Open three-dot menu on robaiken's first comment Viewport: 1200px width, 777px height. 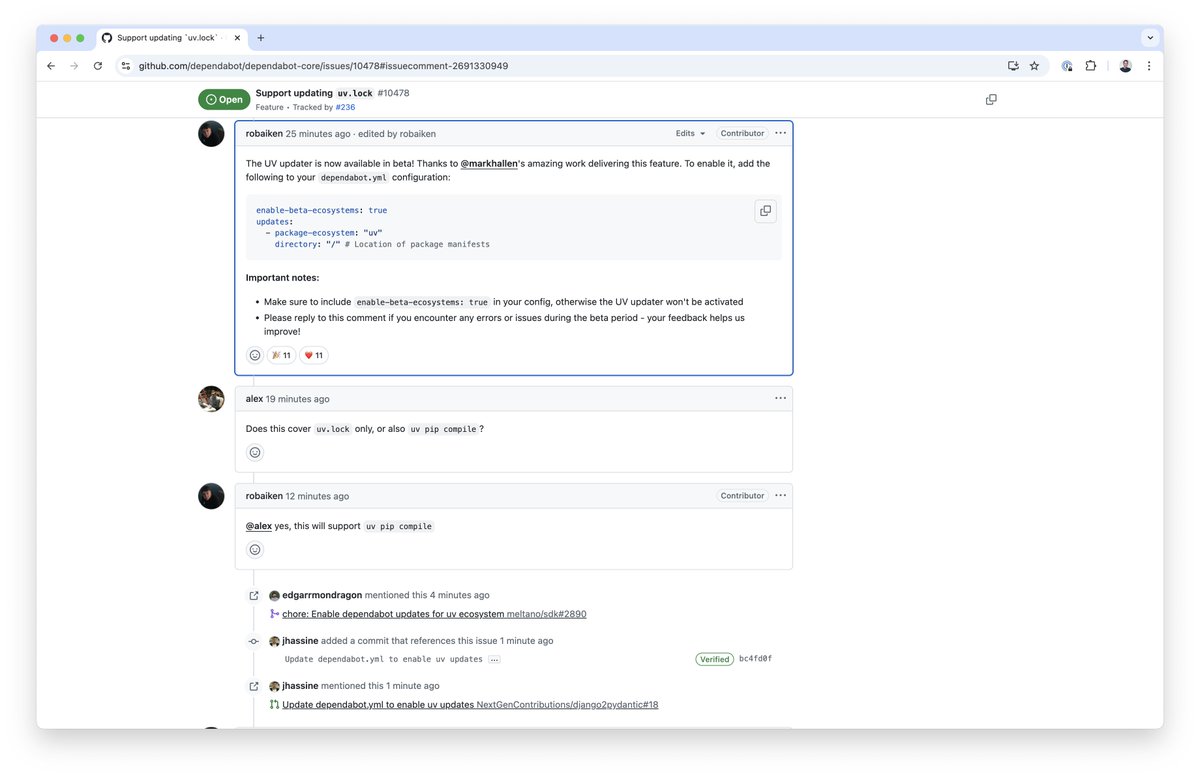pos(780,133)
